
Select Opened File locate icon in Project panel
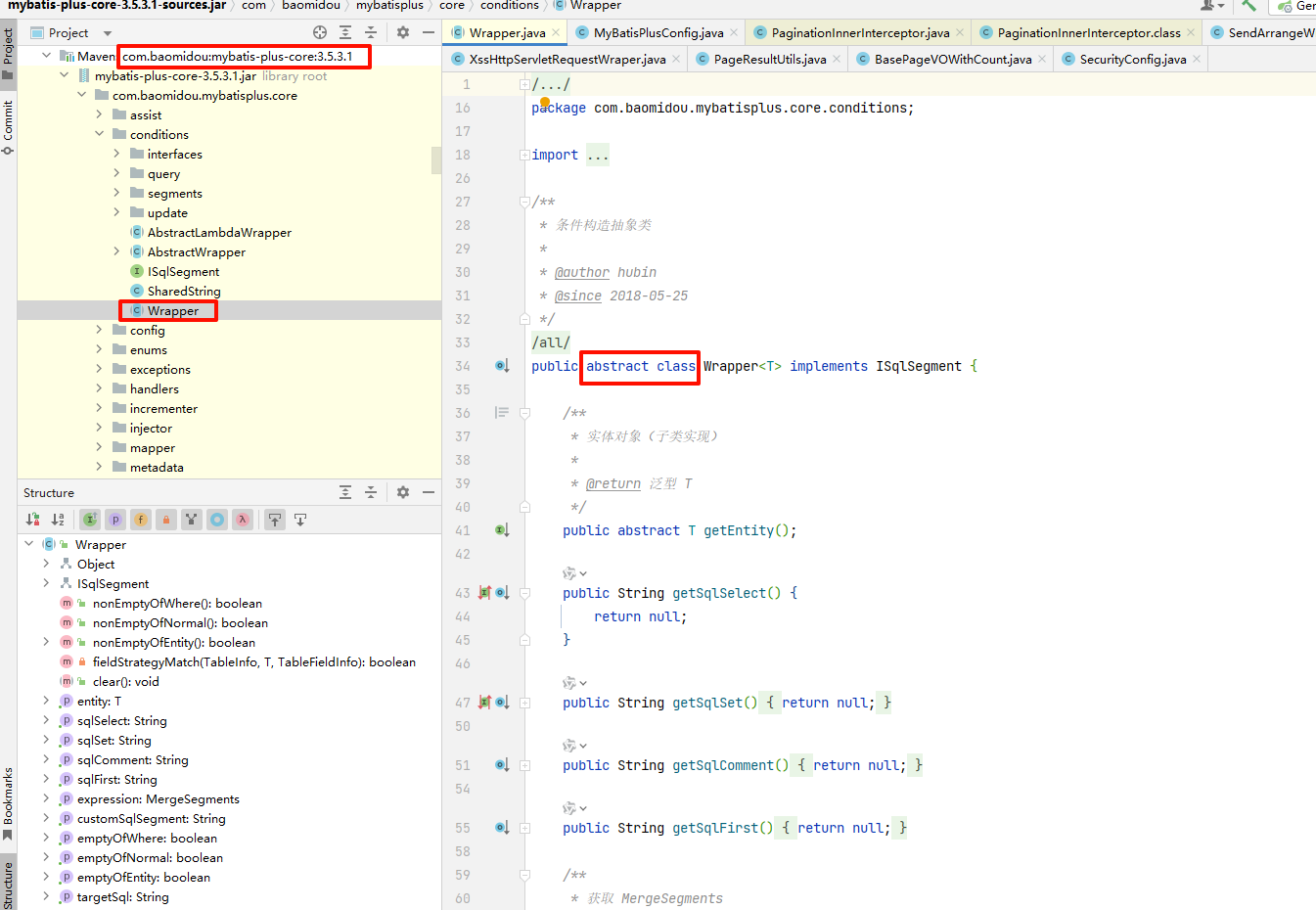[320, 32]
